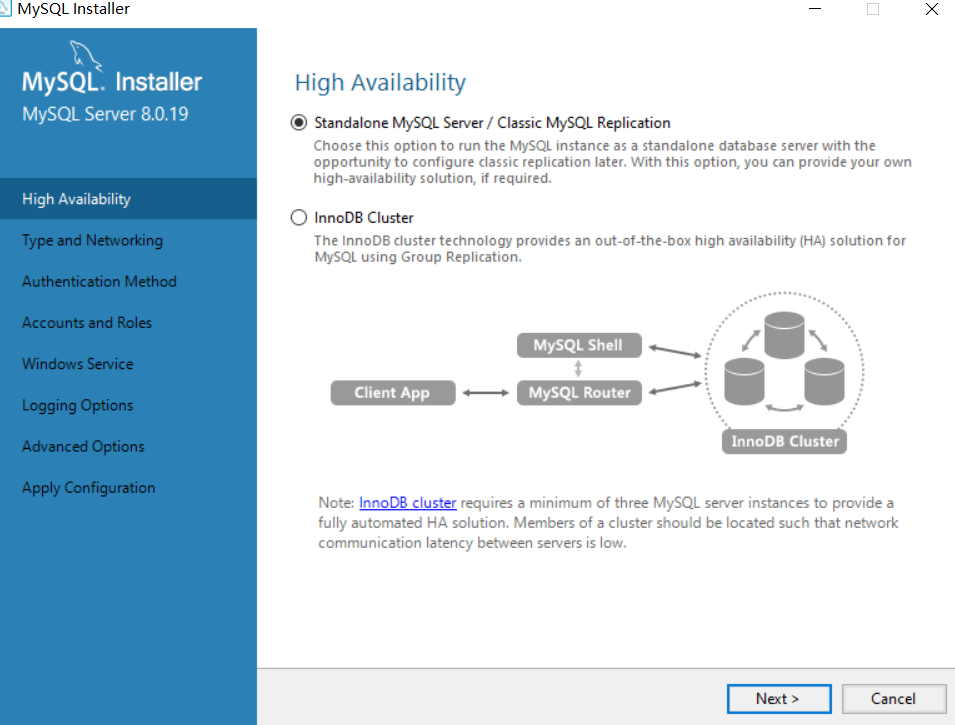Open the InnoDB cluster hyperlink
The height and width of the screenshot is (725, 955).
click(x=407, y=503)
